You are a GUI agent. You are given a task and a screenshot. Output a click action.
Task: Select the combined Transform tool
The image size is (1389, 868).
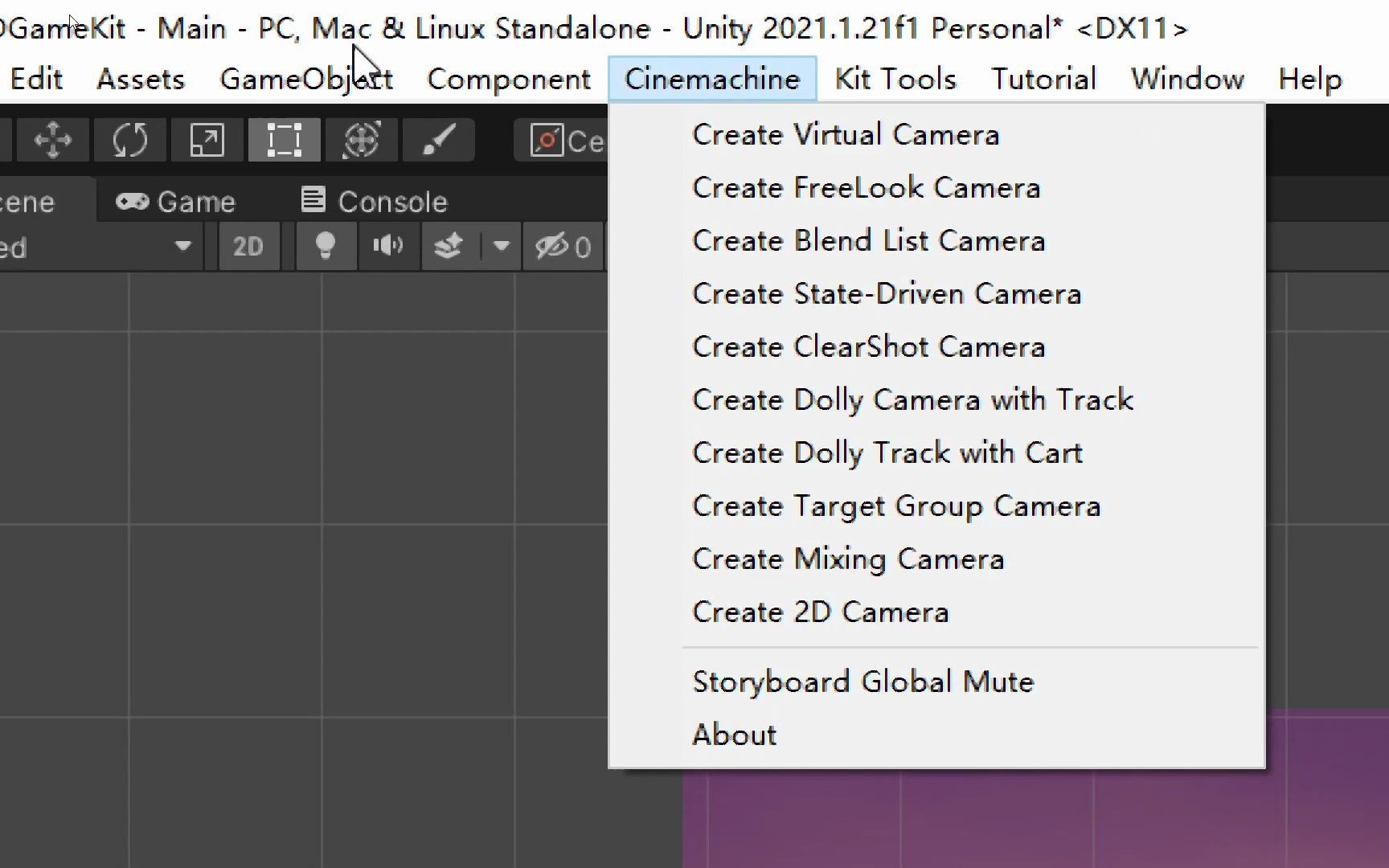coord(361,140)
